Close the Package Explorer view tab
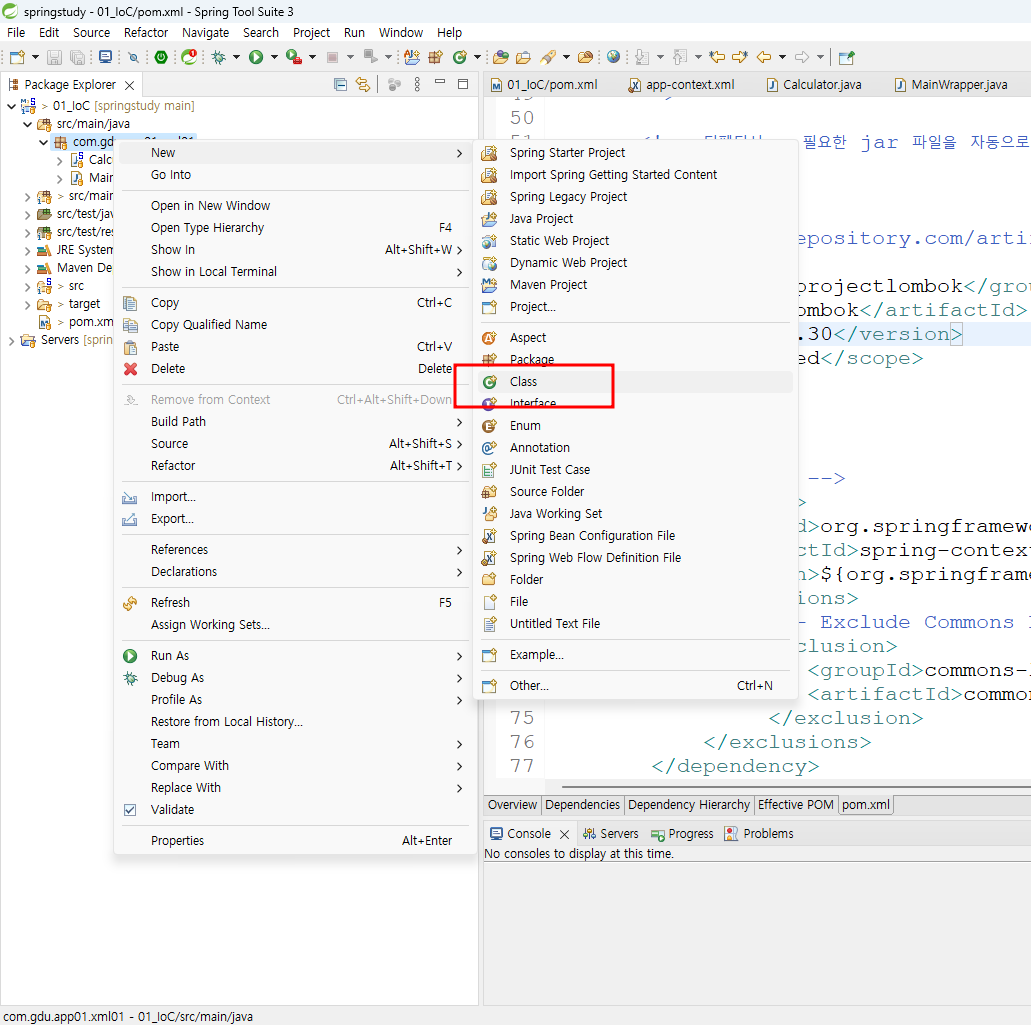This screenshot has width=1031, height=1025. coord(130,85)
